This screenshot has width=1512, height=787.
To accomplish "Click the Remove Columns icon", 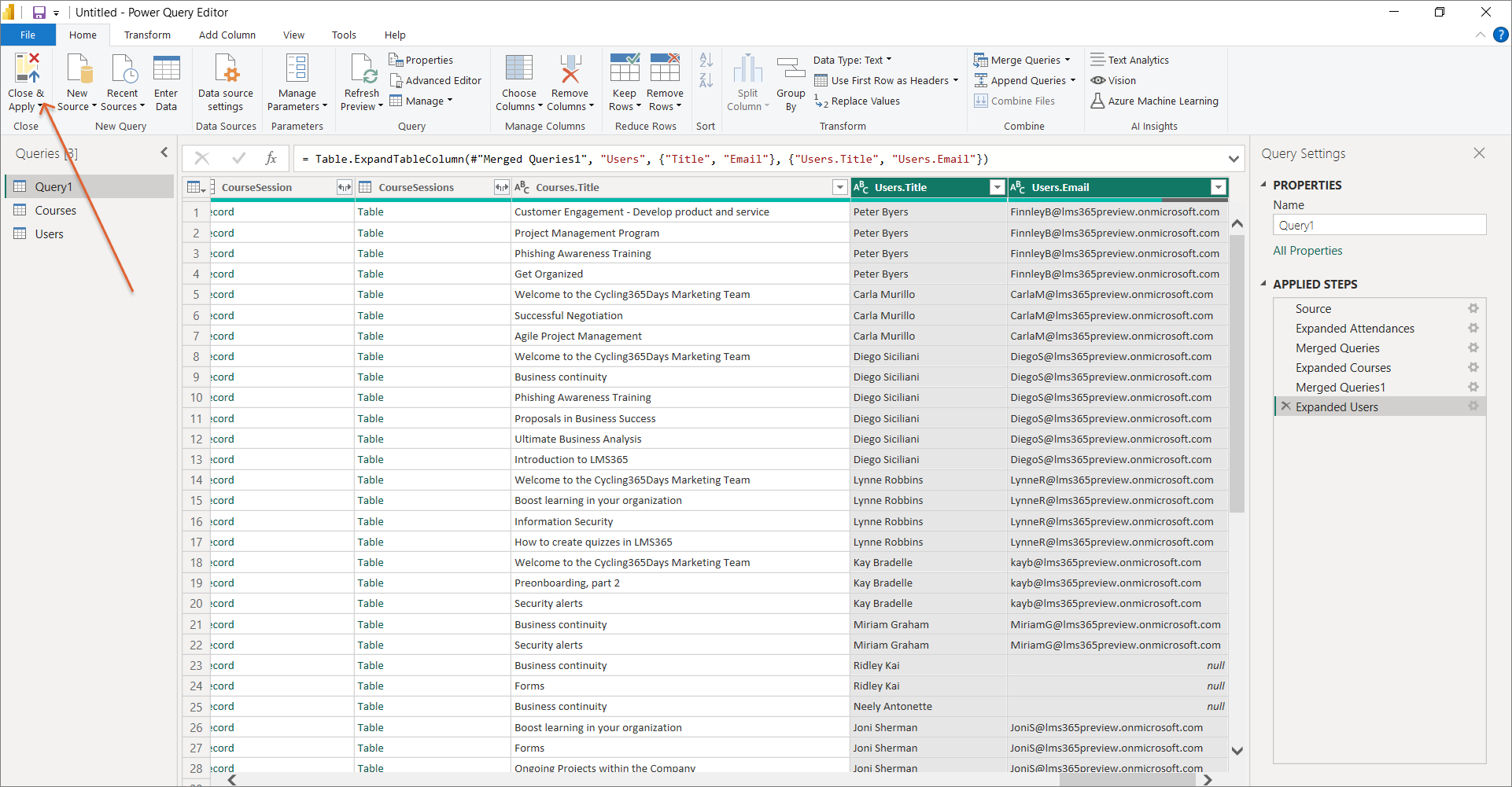I will (570, 69).
